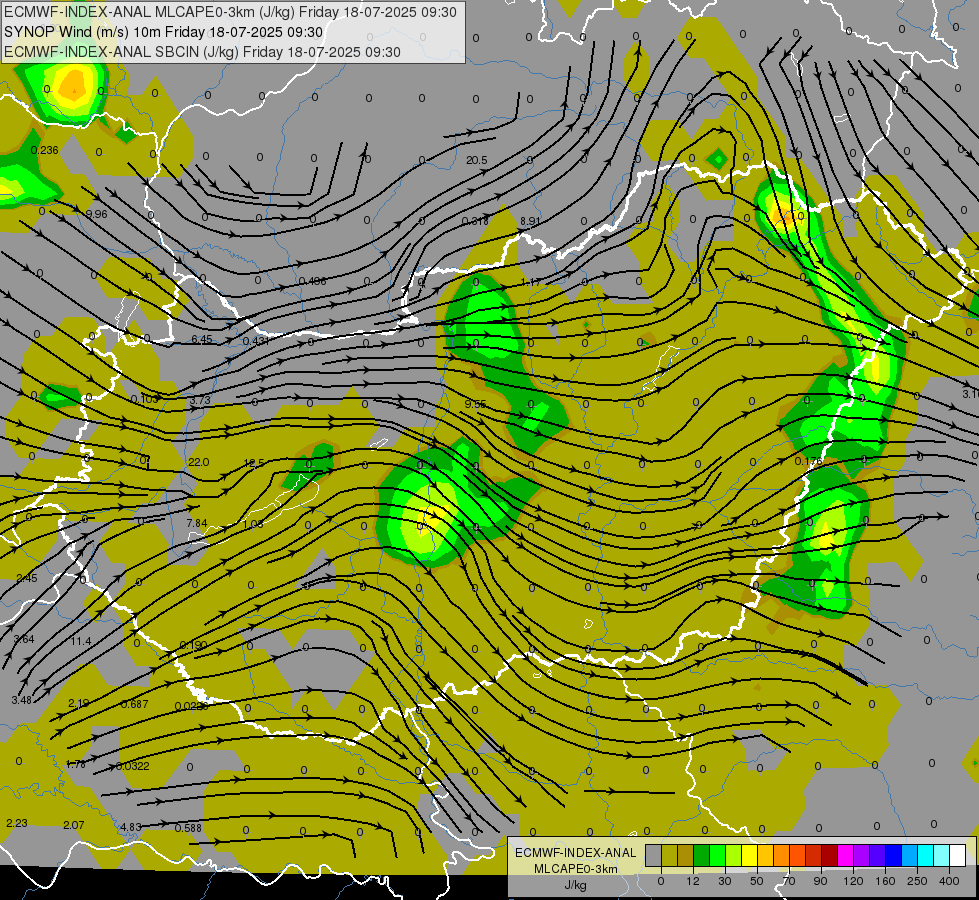Image resolution: width=979 pixels, height=900 pixels.
Task: Click legend scale value '90'
Action: (820, 881)
